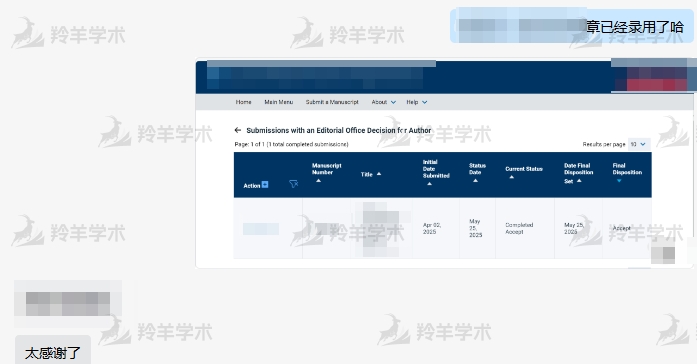Open Main Menu in navigation bar
This screenshot has width=697, height=364.
pyautogui.click(x=279, y=102)
